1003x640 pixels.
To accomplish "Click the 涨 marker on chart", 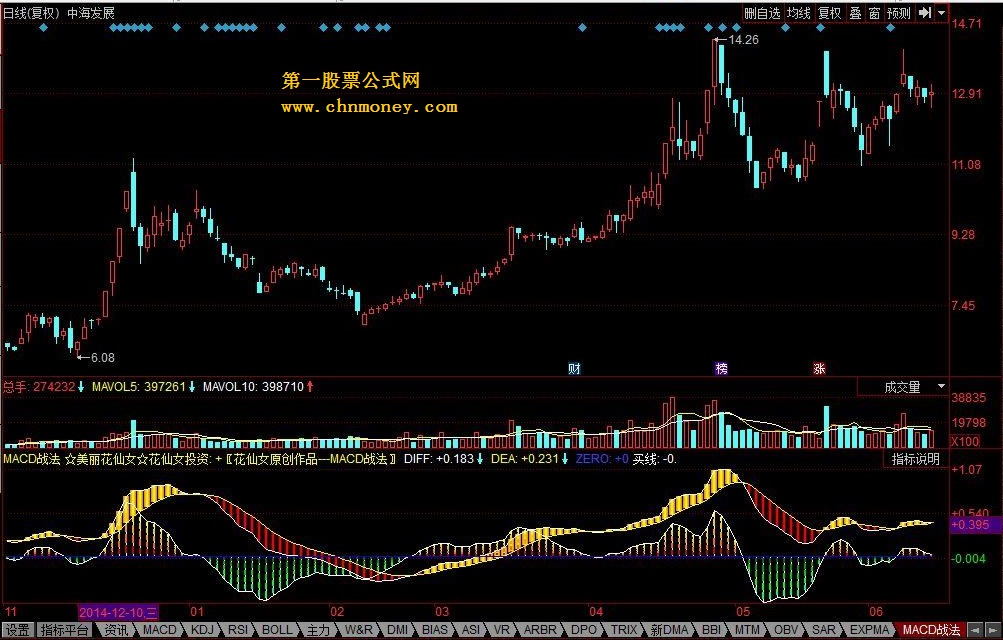I will 819,368.
